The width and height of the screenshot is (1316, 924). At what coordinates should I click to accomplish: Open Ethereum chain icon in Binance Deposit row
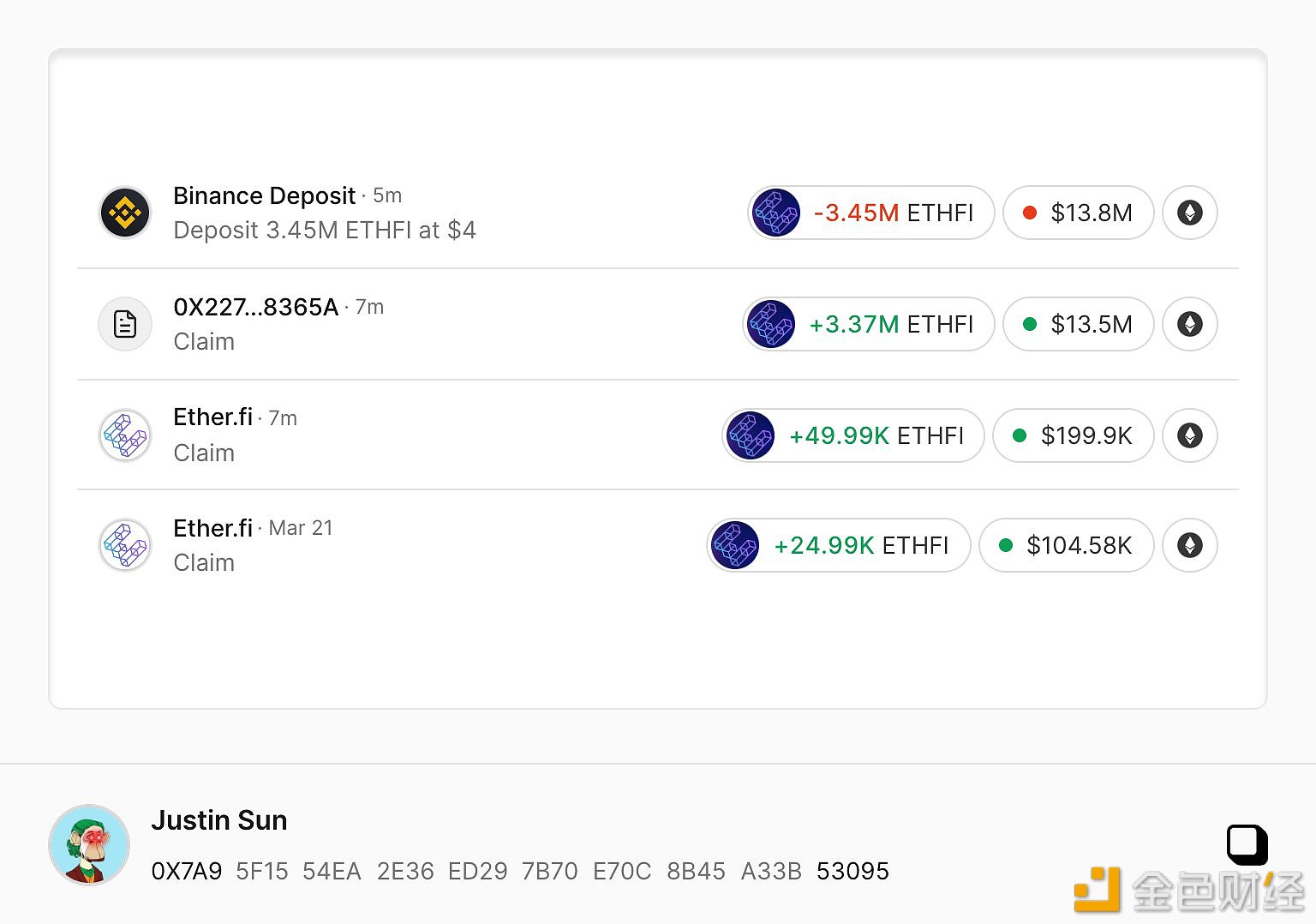click(1190, 213)
